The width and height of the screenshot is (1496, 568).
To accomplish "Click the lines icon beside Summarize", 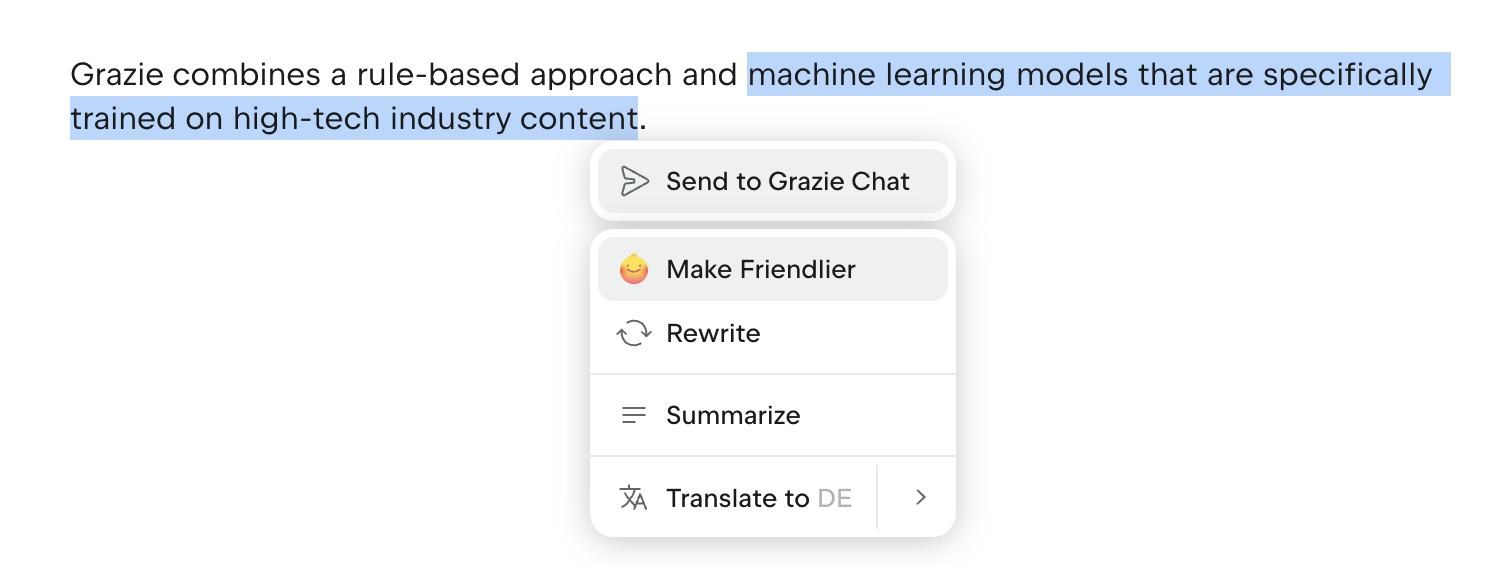I will 634,415.
